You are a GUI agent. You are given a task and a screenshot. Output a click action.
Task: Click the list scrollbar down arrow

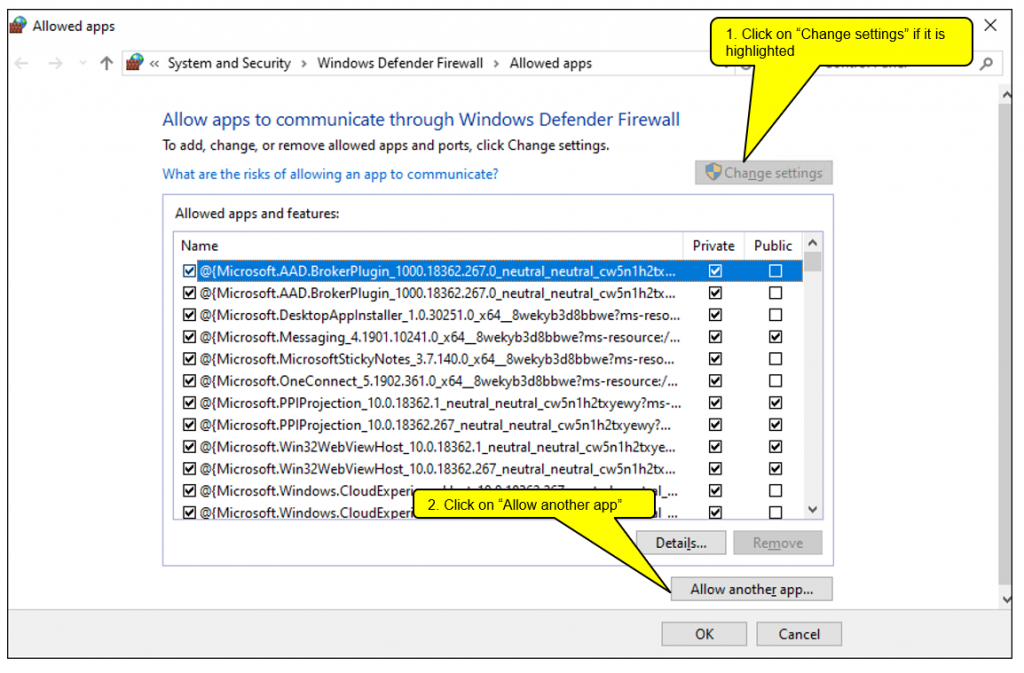812,510
